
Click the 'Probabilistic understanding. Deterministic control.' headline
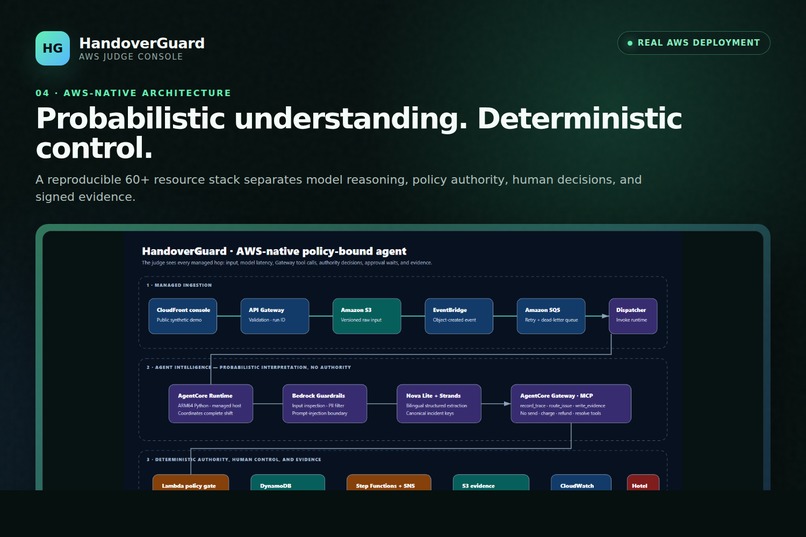(359, 133)
